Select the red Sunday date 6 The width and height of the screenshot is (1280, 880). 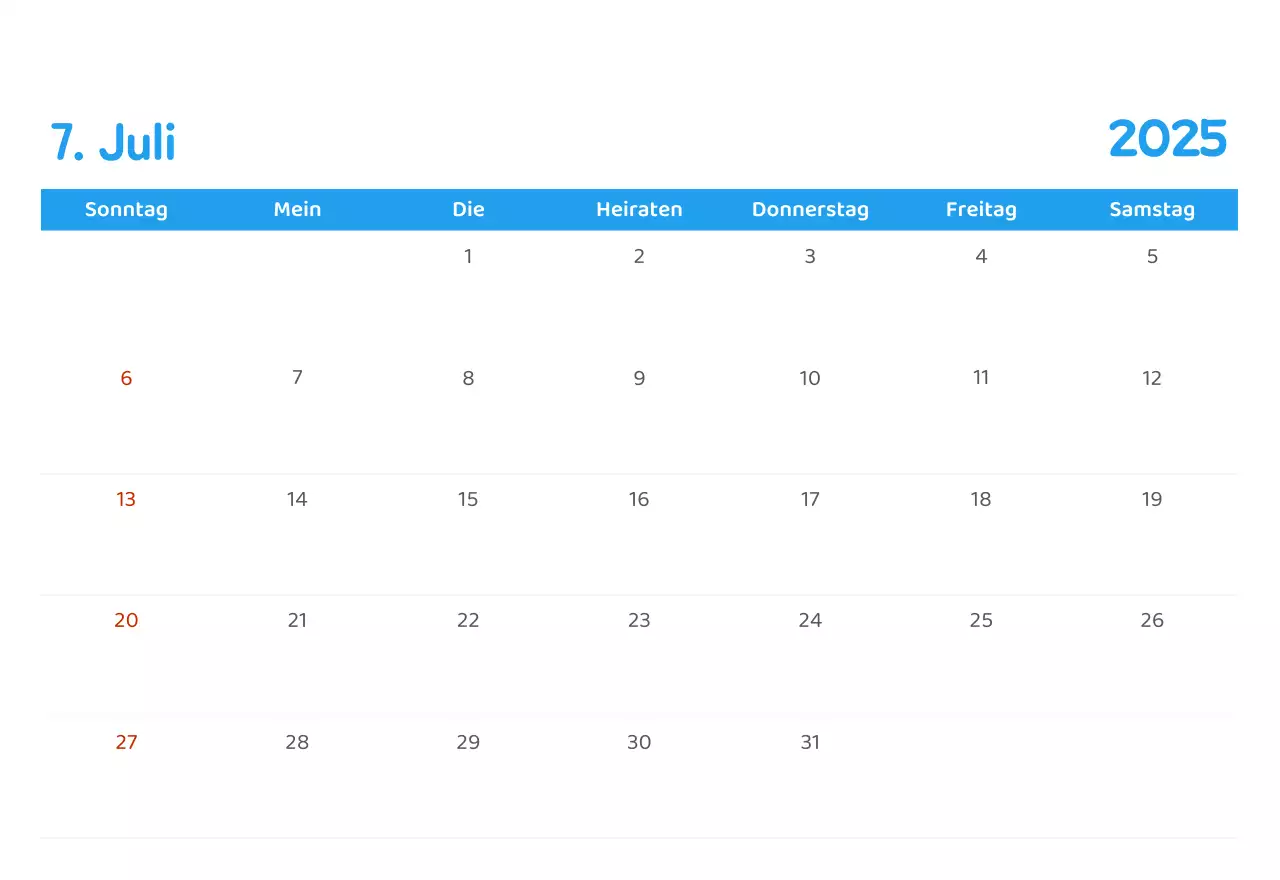(126, 378)
